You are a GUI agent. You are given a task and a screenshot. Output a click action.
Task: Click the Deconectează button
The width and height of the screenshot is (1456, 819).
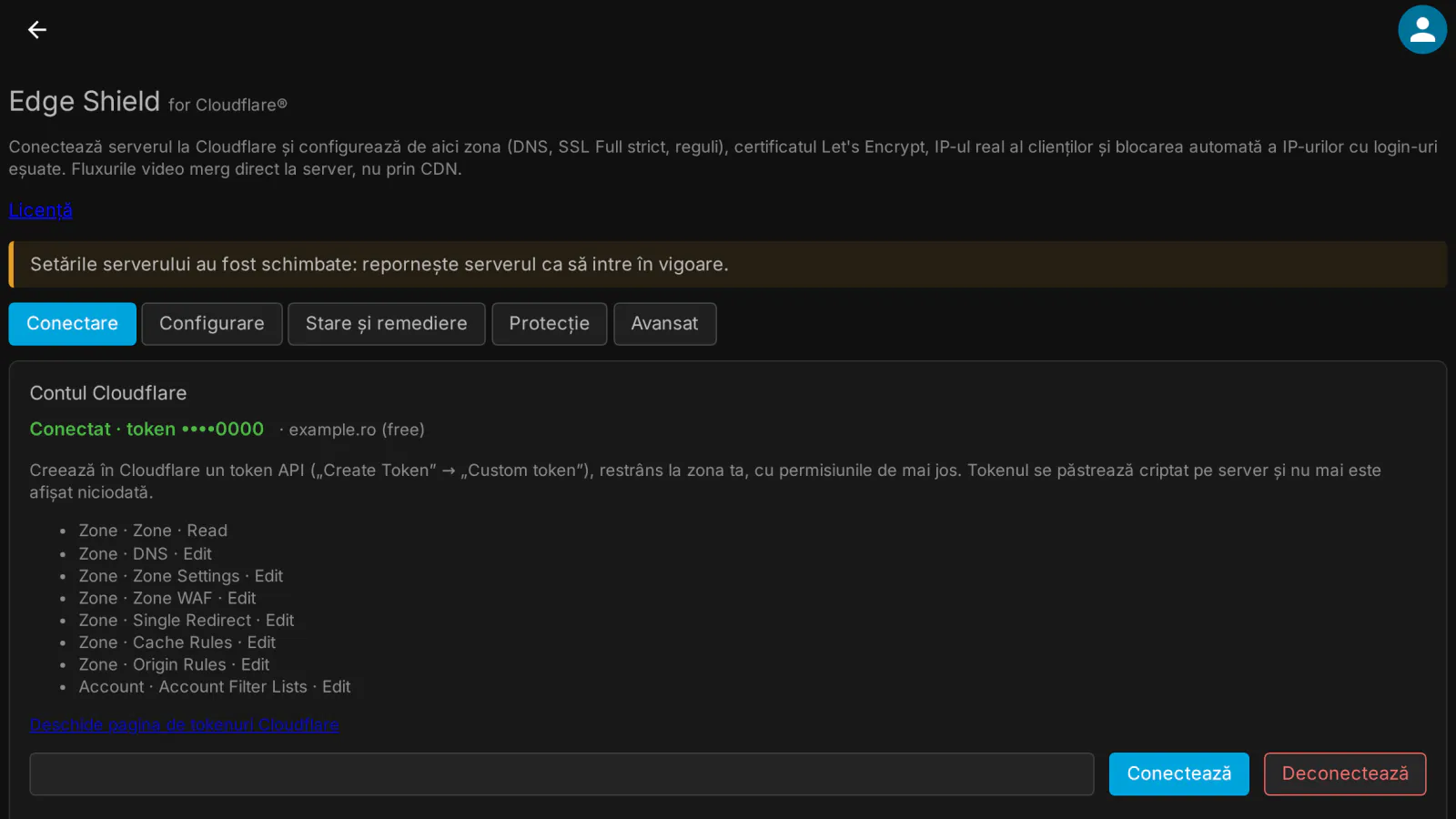pos(1345,774)
